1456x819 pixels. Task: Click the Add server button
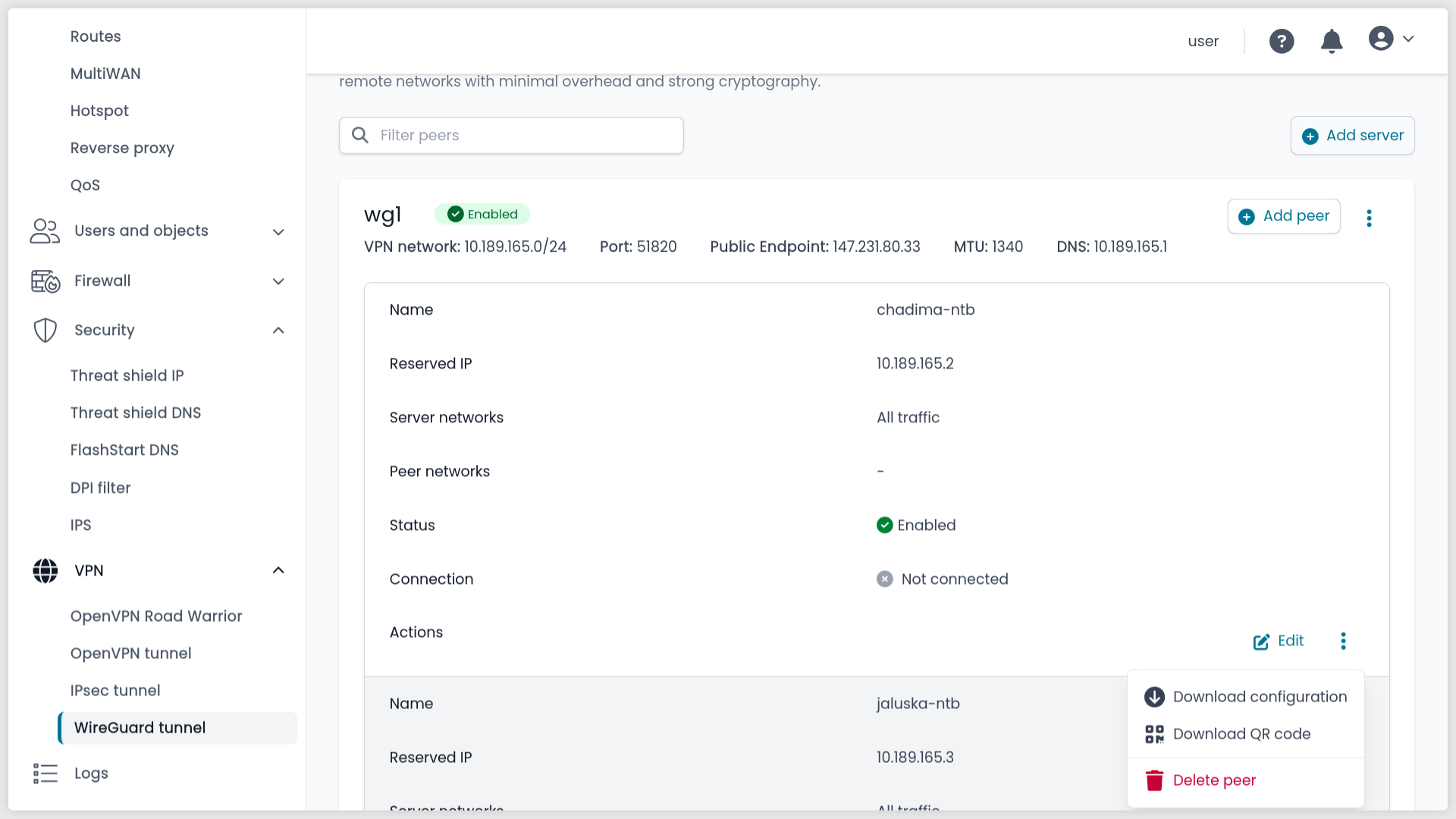click(x=1352, y=136)
